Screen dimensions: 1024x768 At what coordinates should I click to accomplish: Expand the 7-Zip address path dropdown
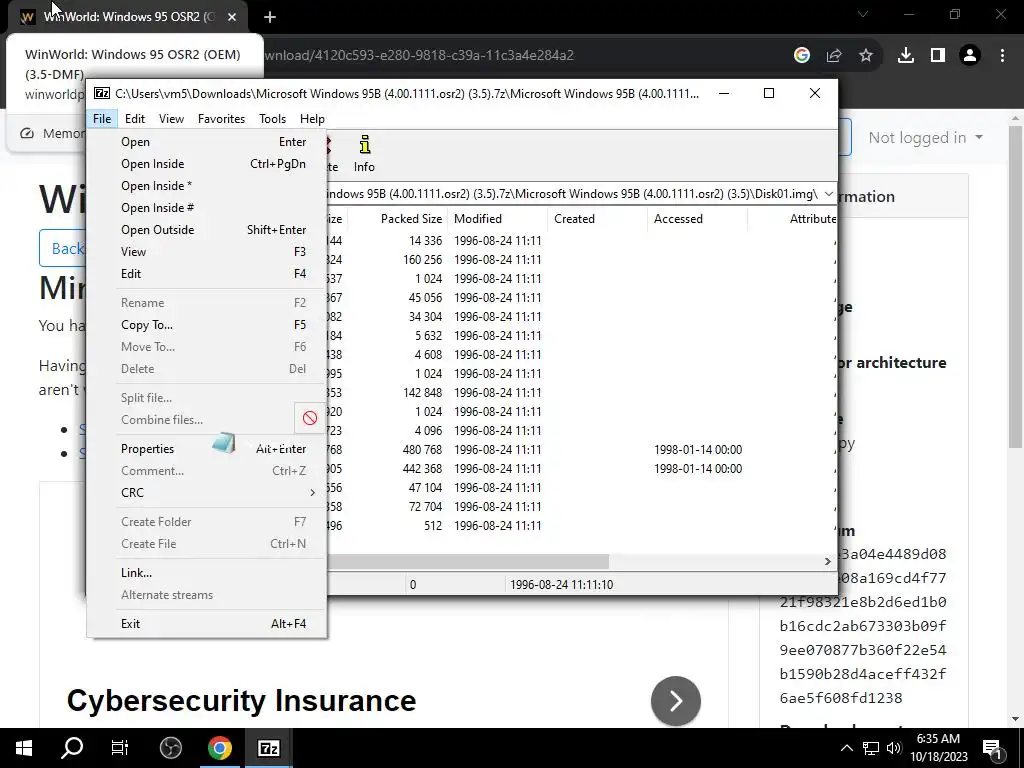[x=828, y=194]
